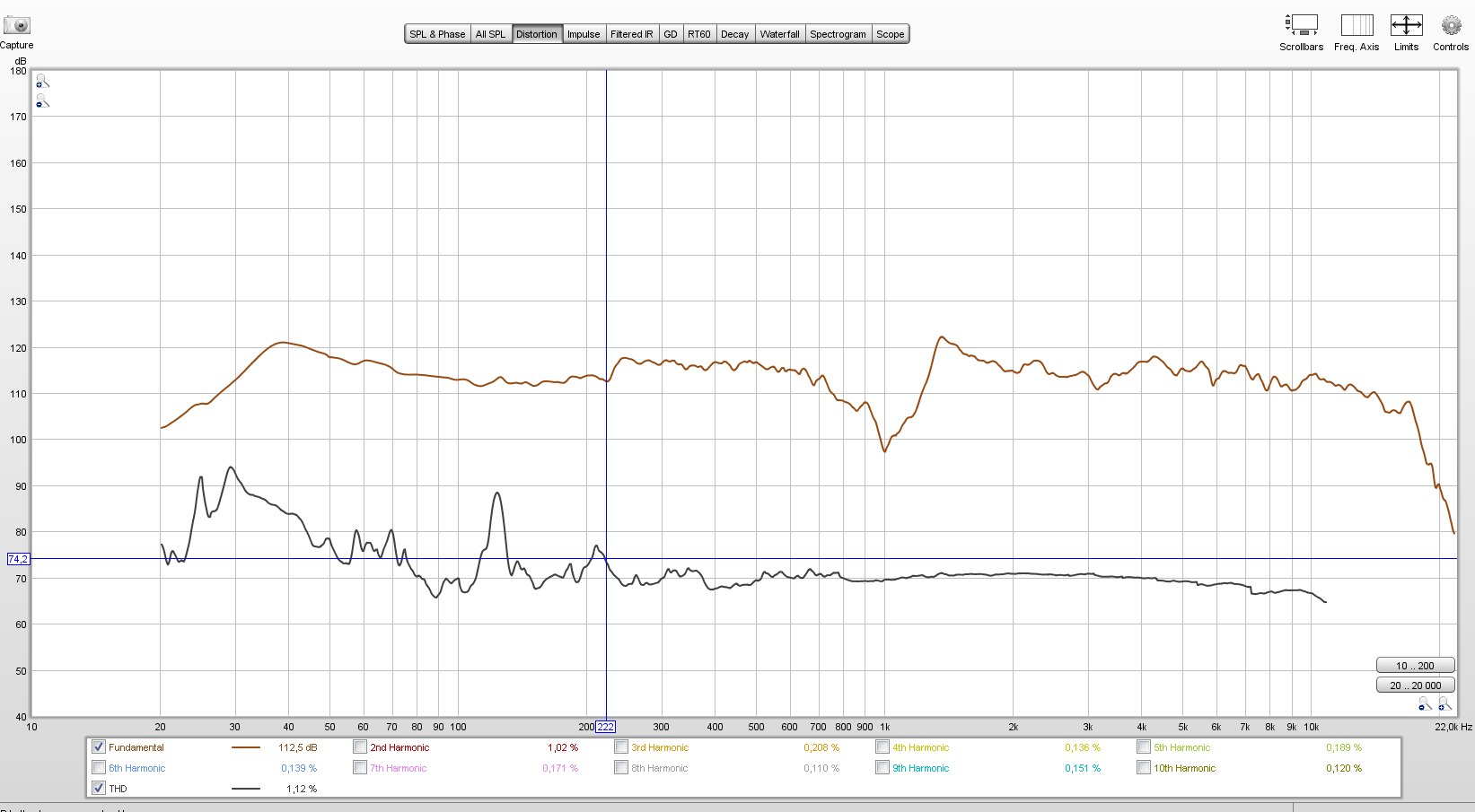Toggle the Scrollbars icon
The width and height of the screenshot is (1475, 812).
click(x=1301, y=25)
